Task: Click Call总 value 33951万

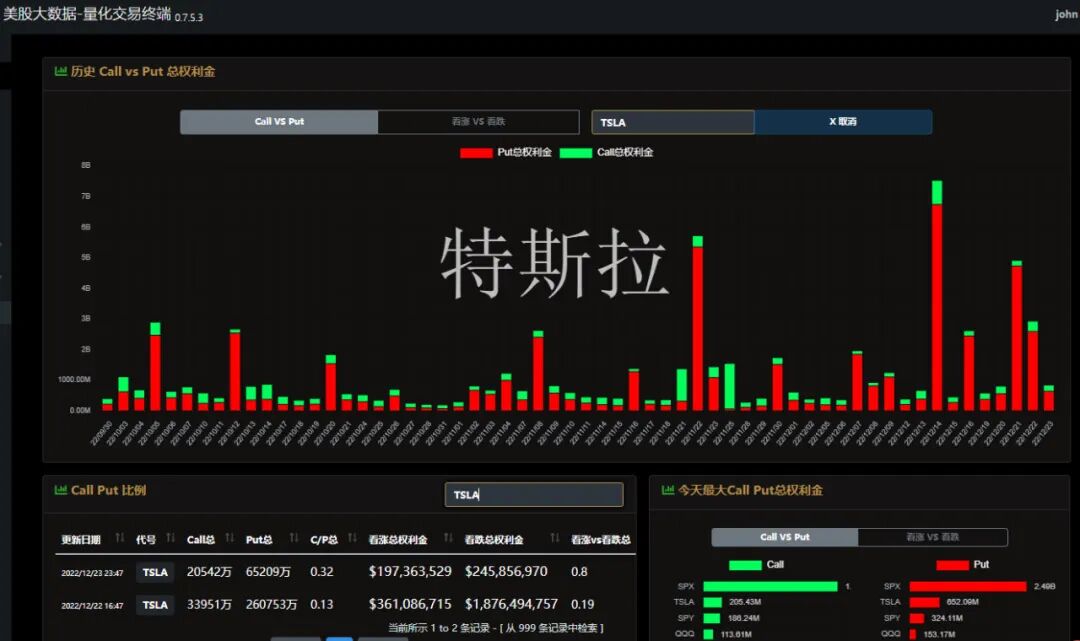Action: point(209,605)
